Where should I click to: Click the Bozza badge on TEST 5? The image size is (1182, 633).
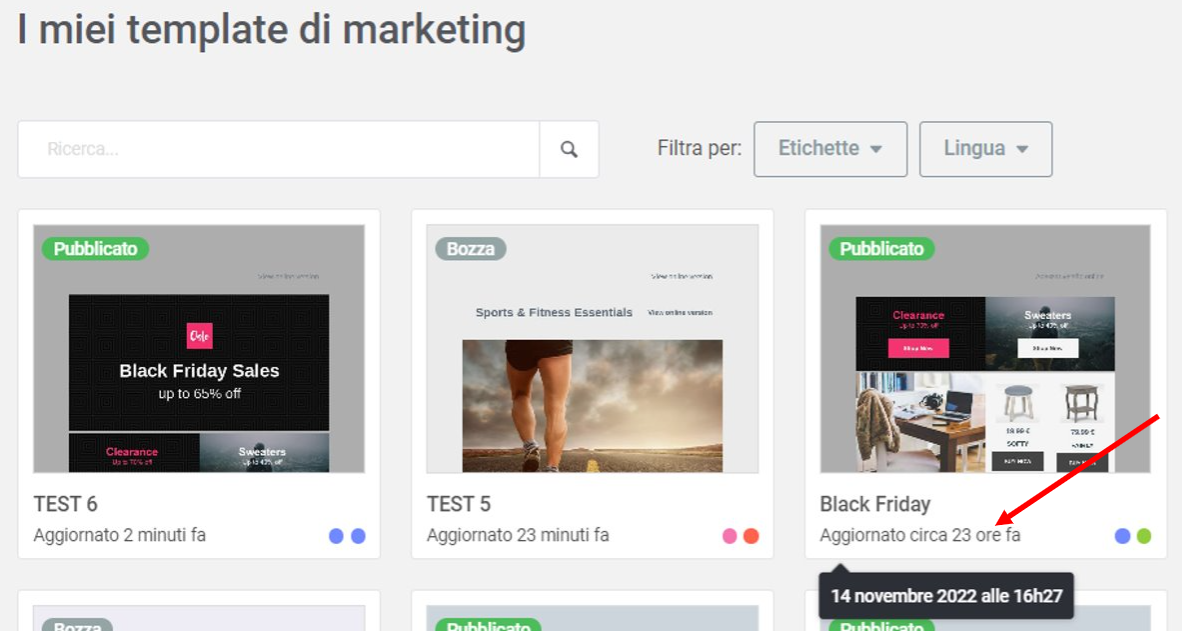pos(470,249)
